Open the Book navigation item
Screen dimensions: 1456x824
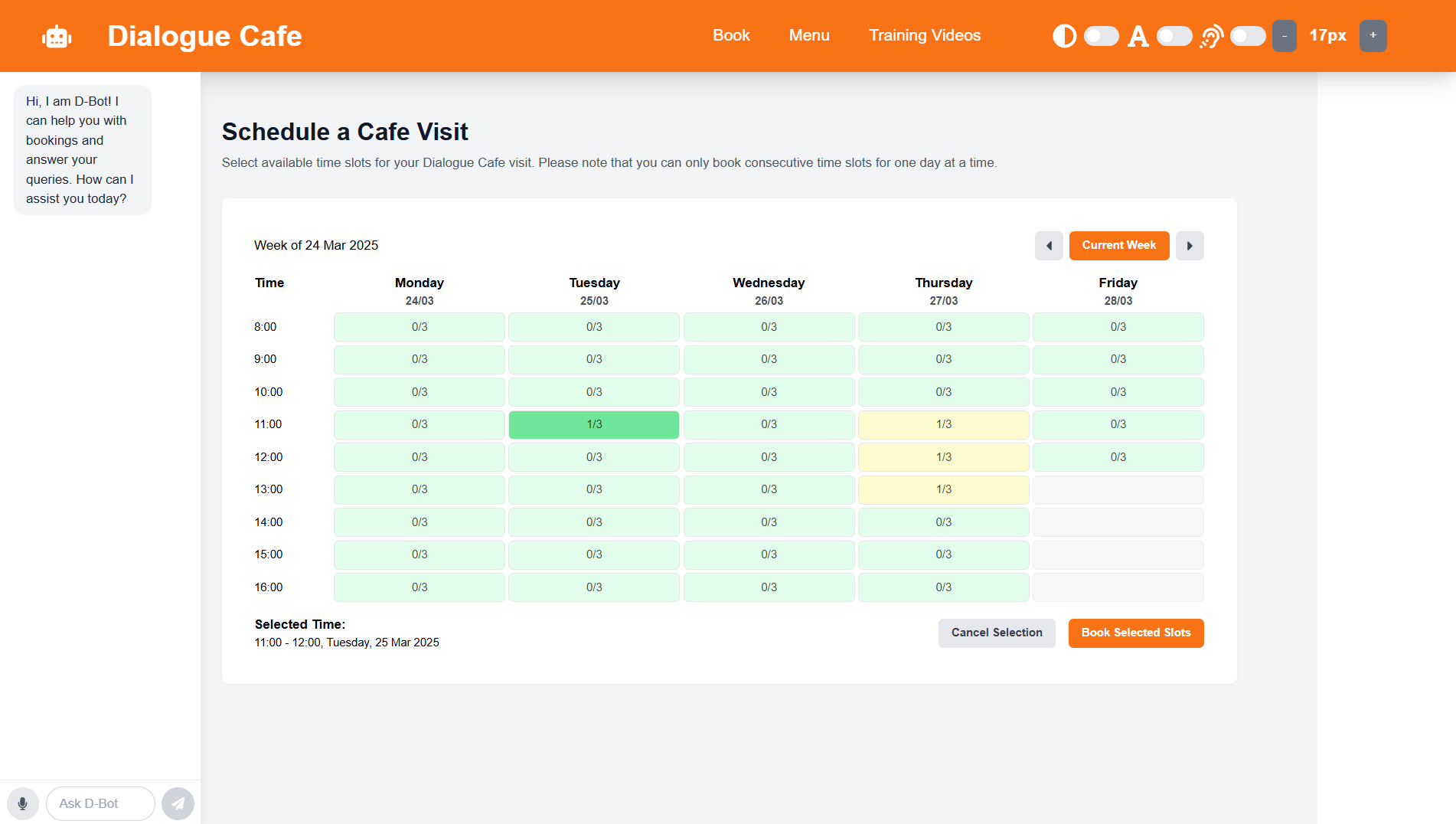pyautogui.click(x=731, y=36)
